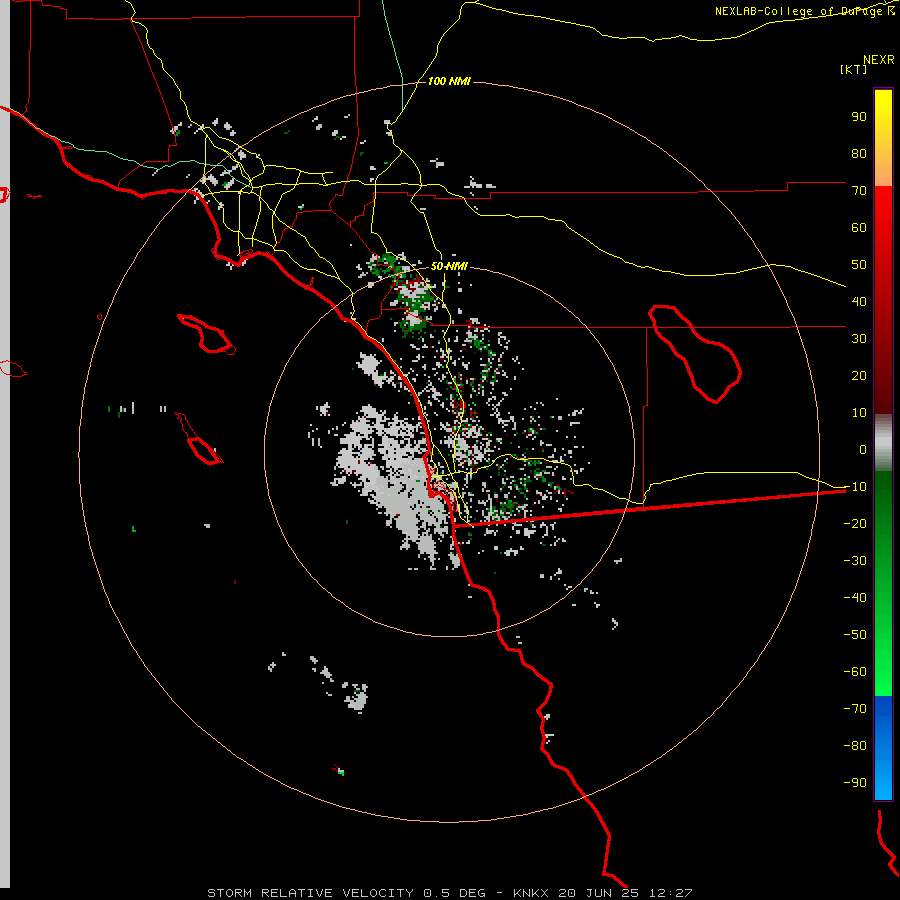Click the 90 value on the velocity scale
900x900 pixels.
859,117
